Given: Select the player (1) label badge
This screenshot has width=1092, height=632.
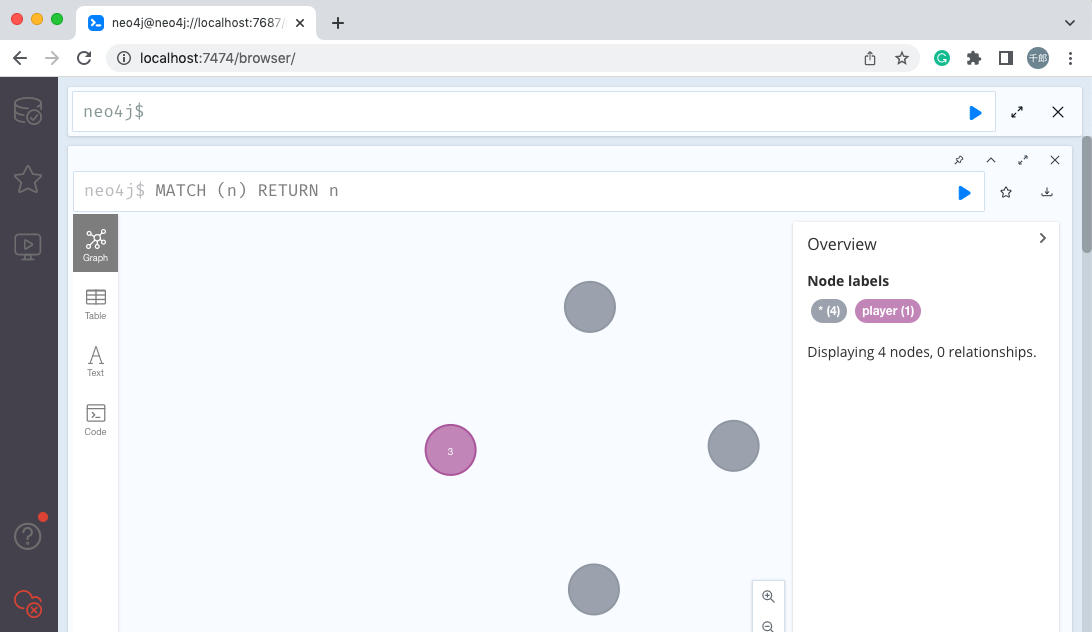Looking at the screenshot, I should pos(888,311).
